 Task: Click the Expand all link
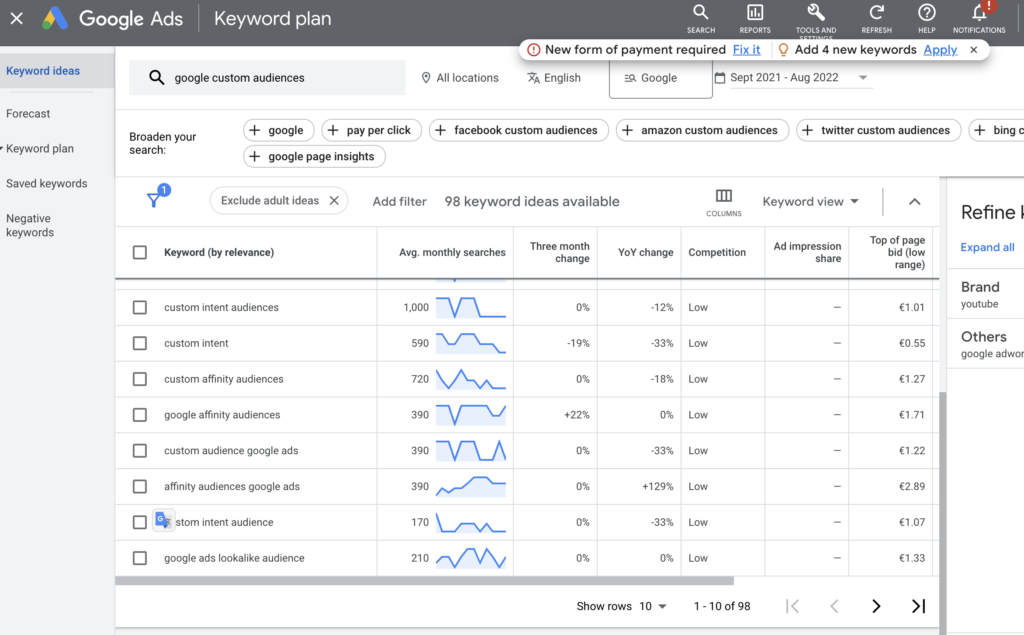click(x=987, y=247)
